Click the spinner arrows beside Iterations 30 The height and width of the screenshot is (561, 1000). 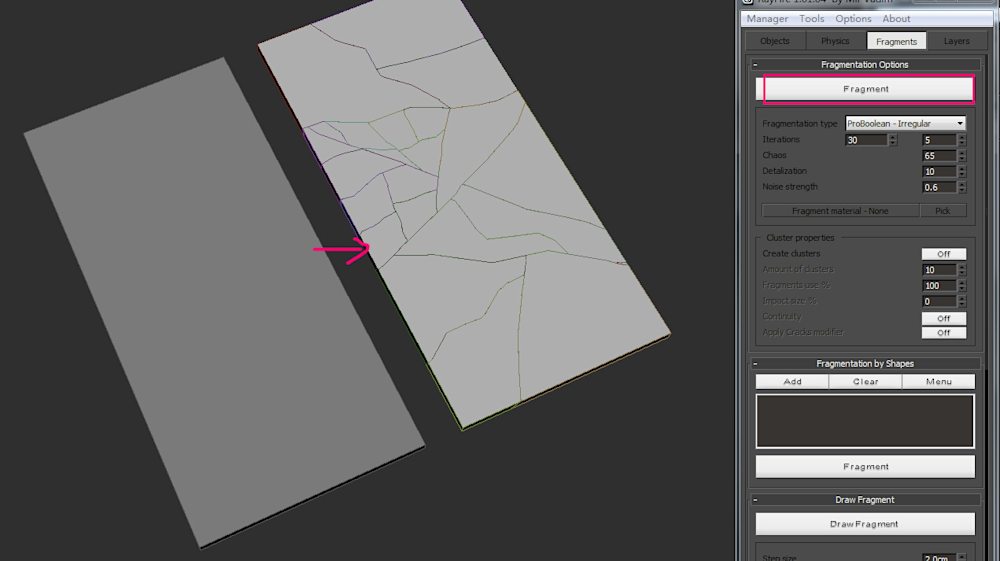click(893, 140)
